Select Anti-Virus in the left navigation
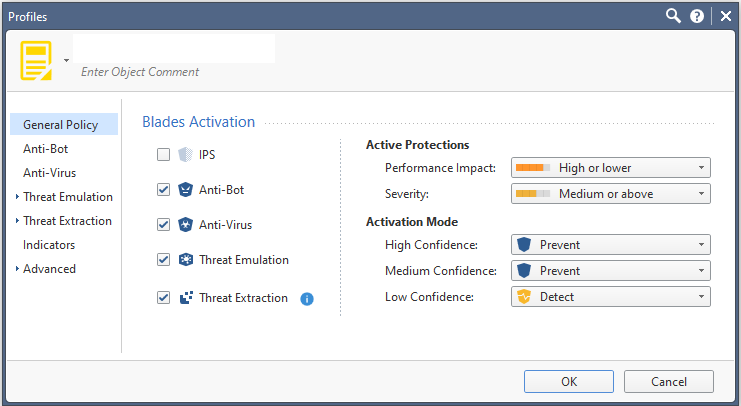The width and height of the screenshot is (741, 406). (x=50, y=173)
